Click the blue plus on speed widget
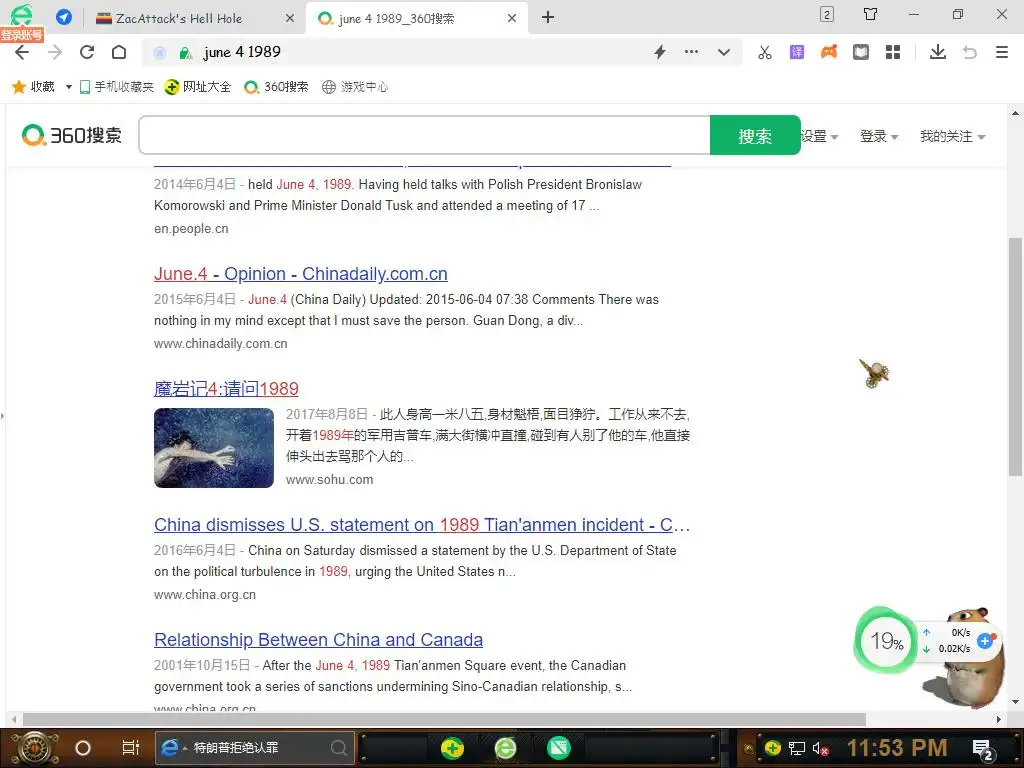The image size is (1024, 768). [x=985, y=641]
